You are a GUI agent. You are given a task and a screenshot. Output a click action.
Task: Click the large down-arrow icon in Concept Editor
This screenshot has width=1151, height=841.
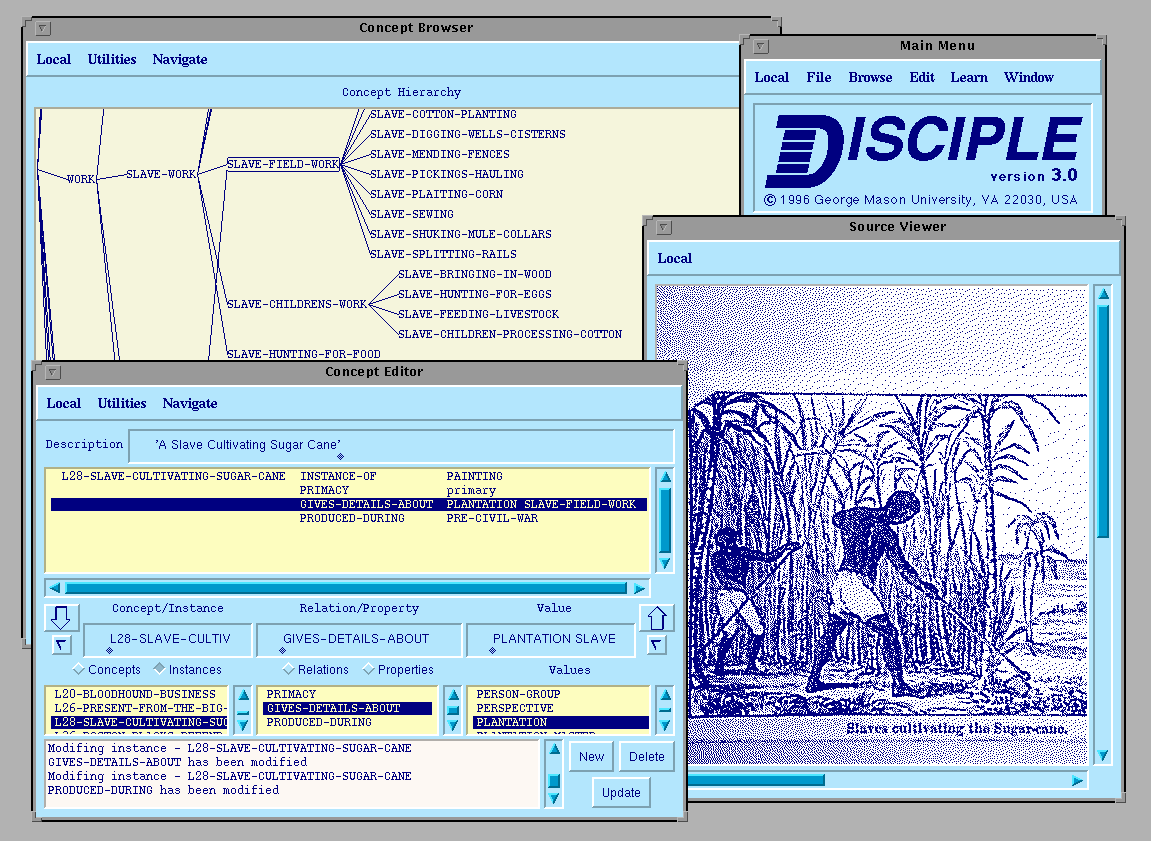point(59,616)
